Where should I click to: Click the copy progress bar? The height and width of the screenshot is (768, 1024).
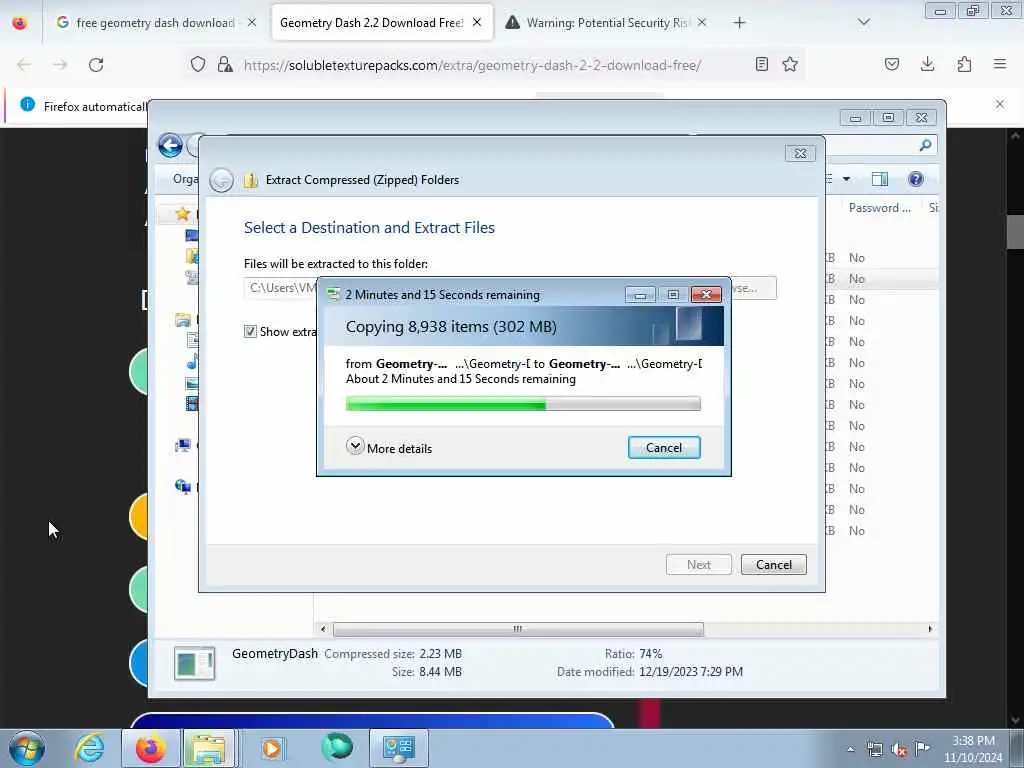(523, 404)
